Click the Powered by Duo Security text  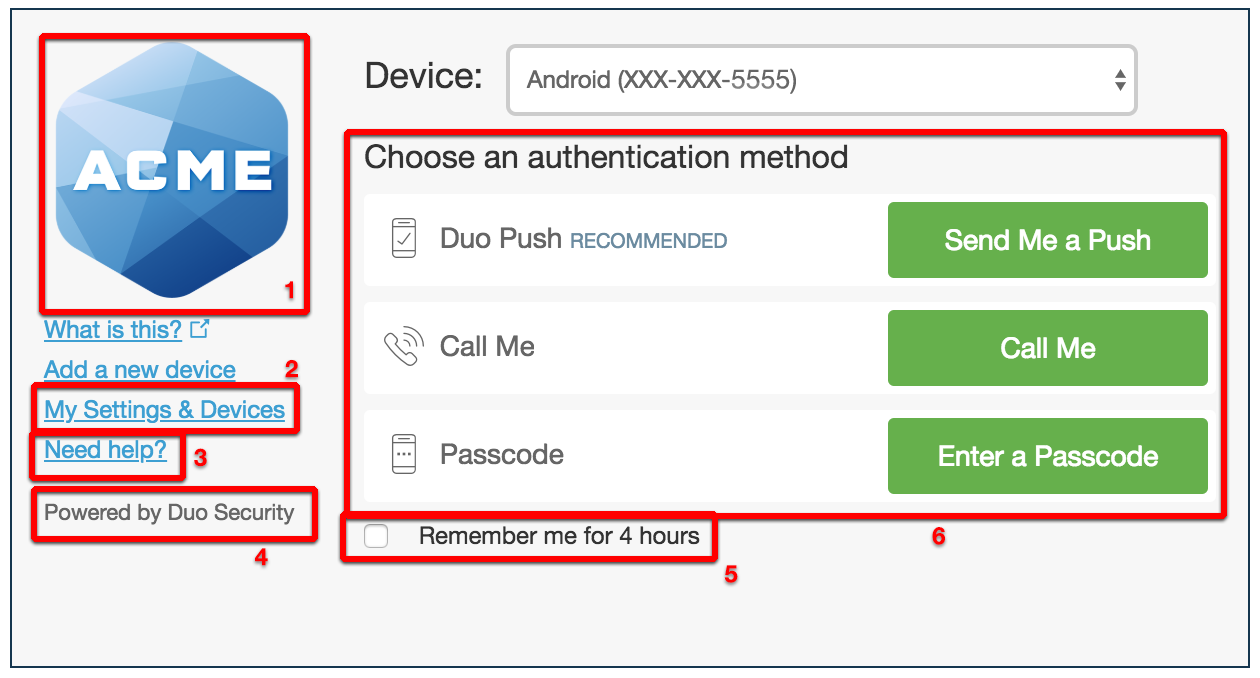click(x=168, y=512)
